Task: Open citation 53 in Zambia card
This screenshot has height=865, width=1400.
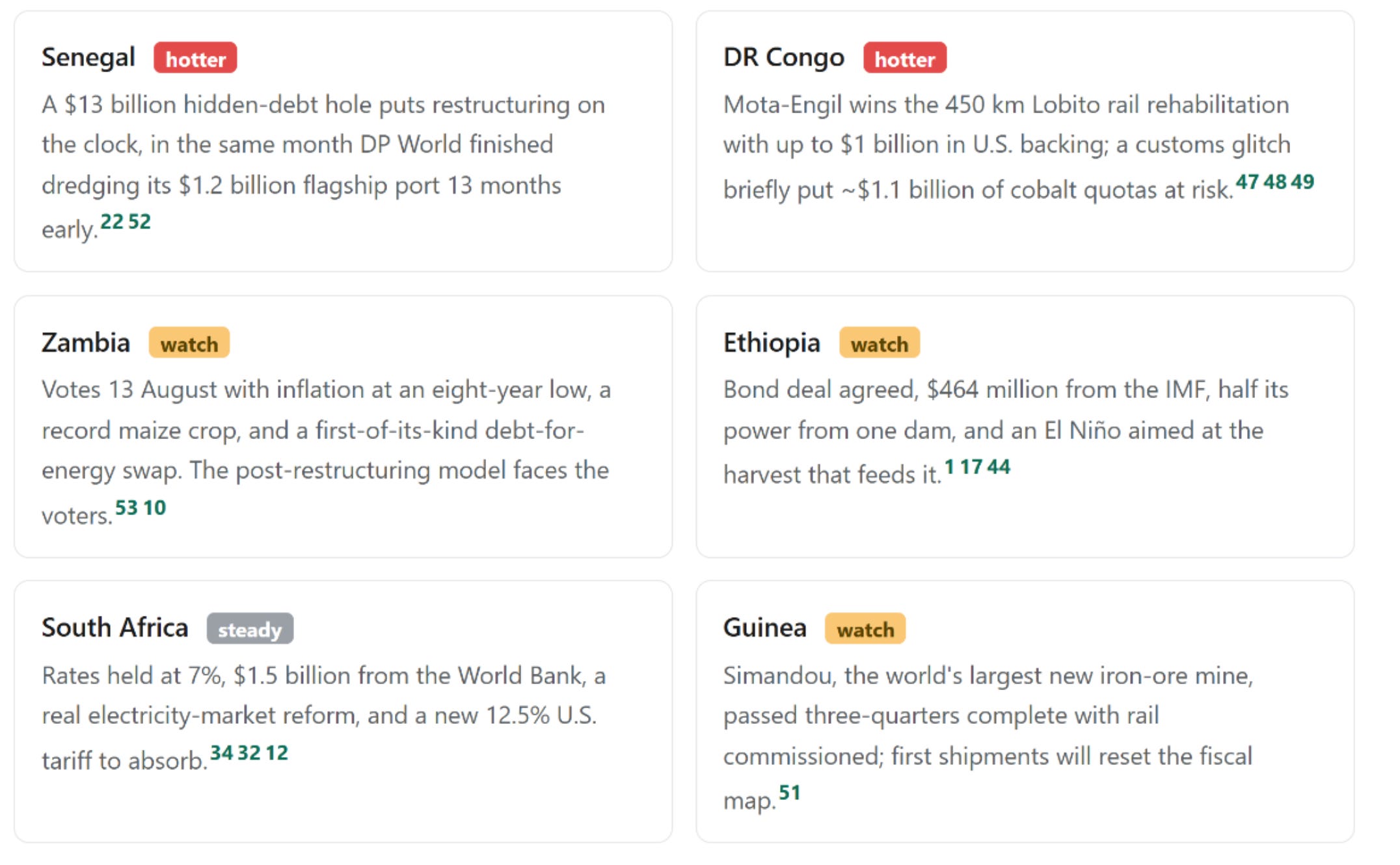Action: click(x=127, y=507)
